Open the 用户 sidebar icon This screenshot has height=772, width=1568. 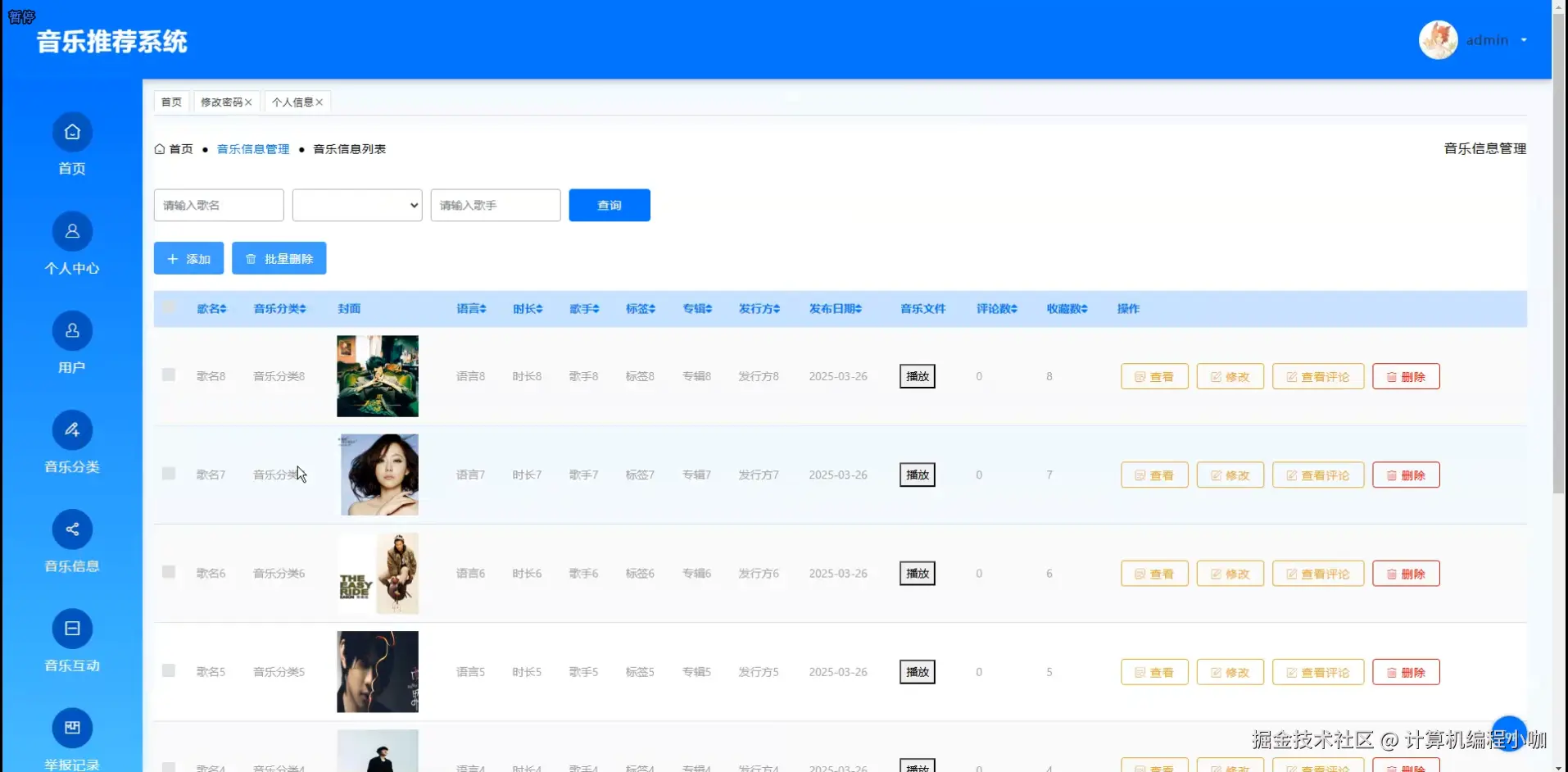tap(72, 330)
